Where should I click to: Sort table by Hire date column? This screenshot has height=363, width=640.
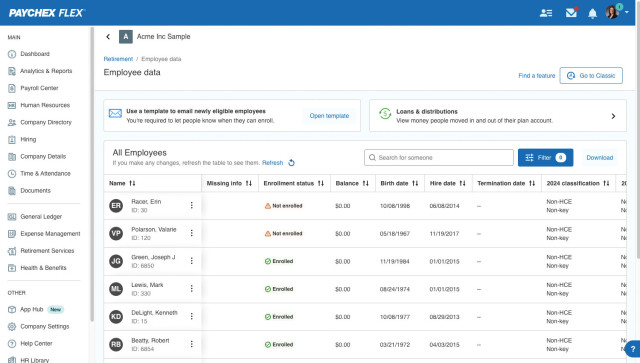[462, 183]
